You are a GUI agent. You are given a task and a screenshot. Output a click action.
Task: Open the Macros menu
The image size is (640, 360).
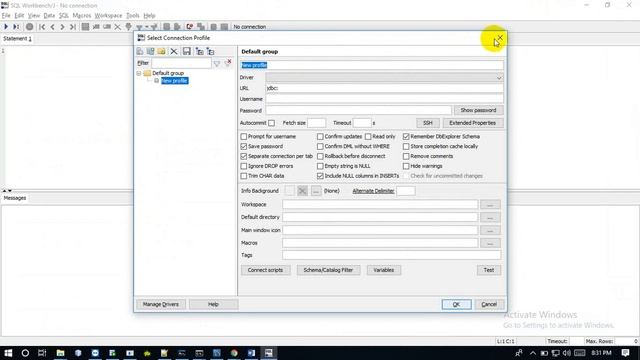point(82,16)
